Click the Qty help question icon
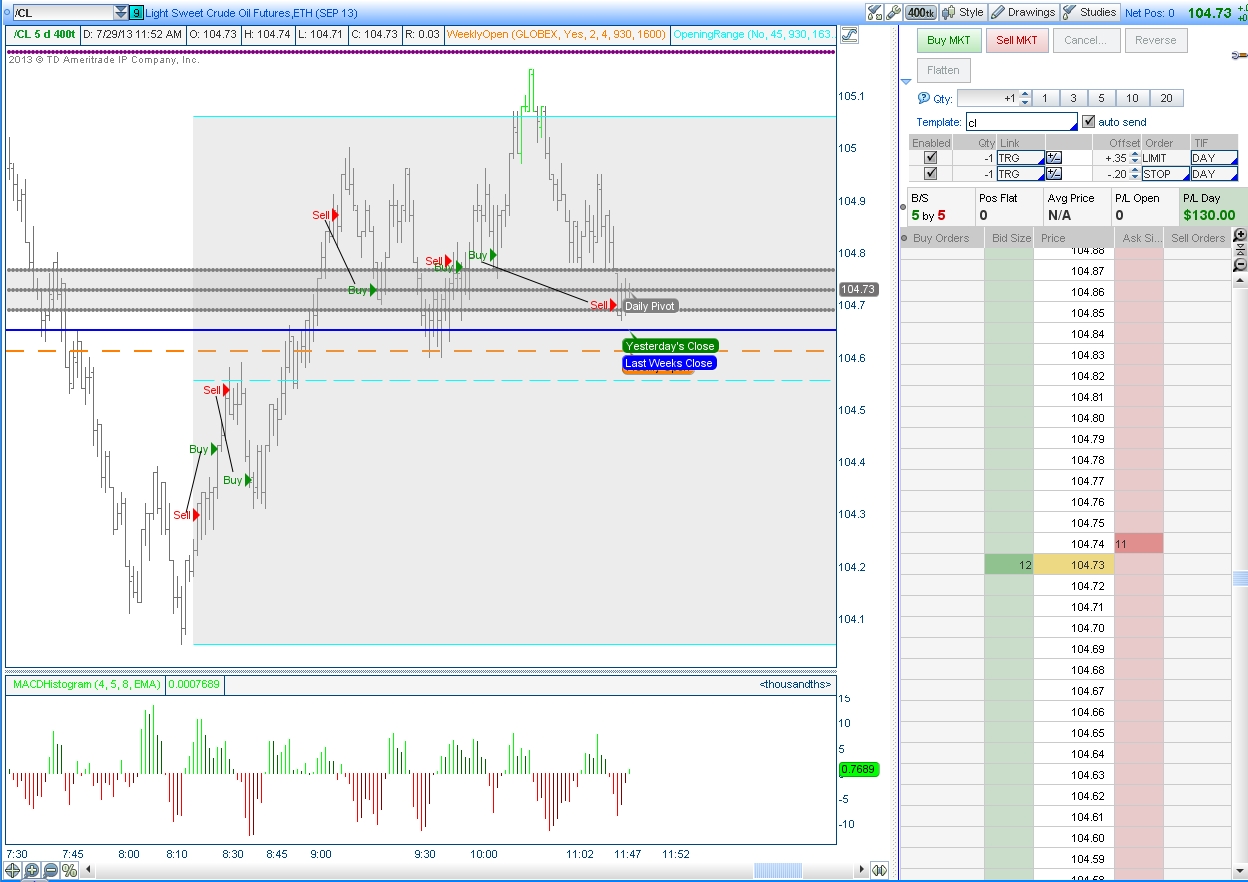This screenshot has height=882, width=1248. click(923, 98)
